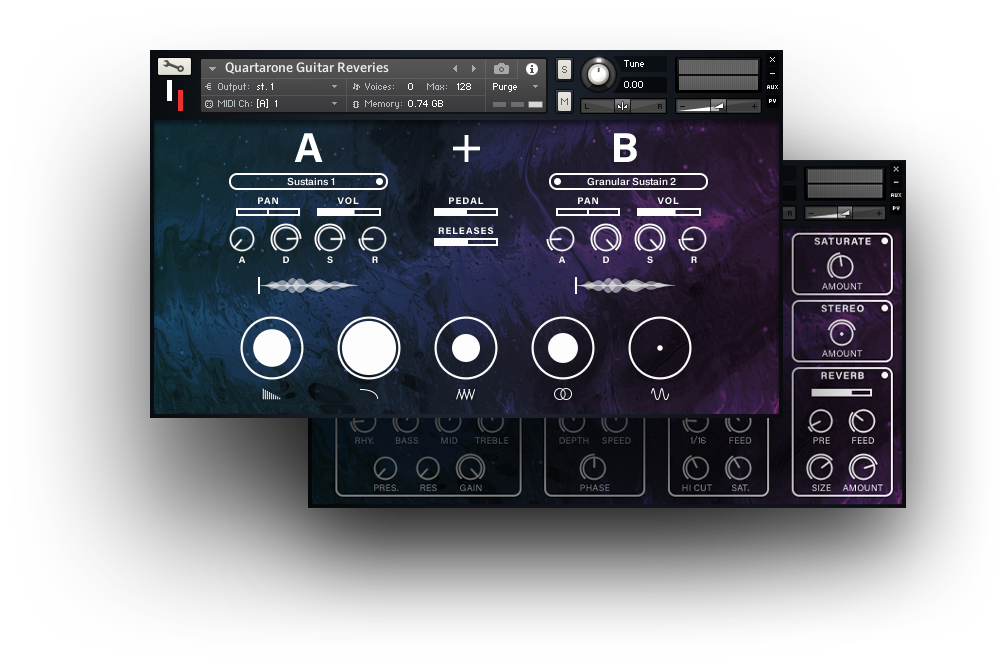Toggle the layer A on/off dot
The height and width of the screenshot is (668, 1006).
pos(379,182)
